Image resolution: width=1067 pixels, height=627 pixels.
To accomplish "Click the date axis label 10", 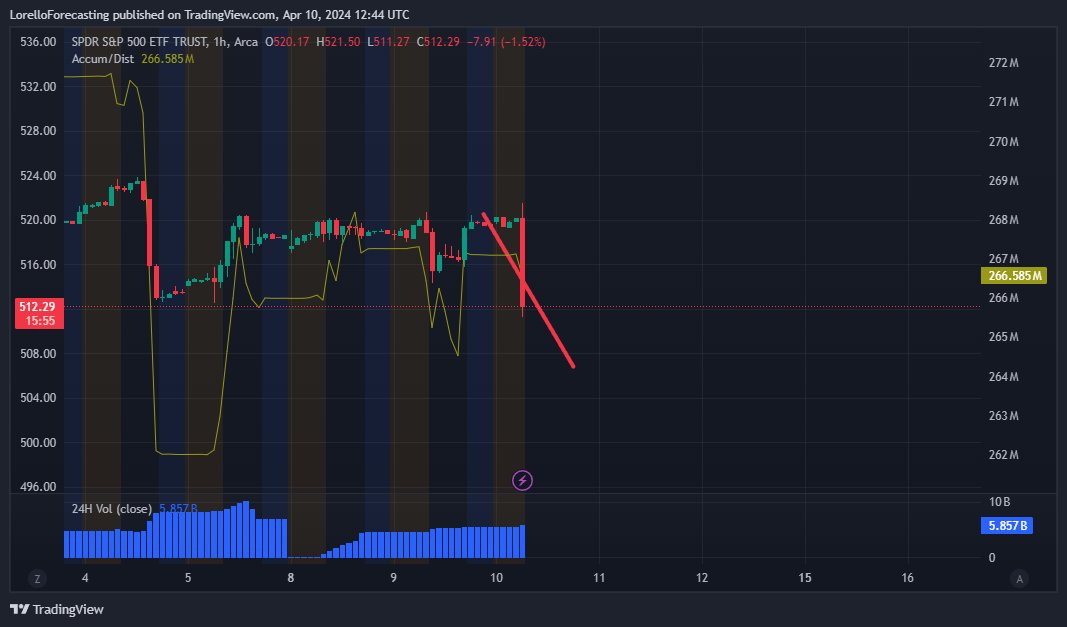I will point(496,577).
